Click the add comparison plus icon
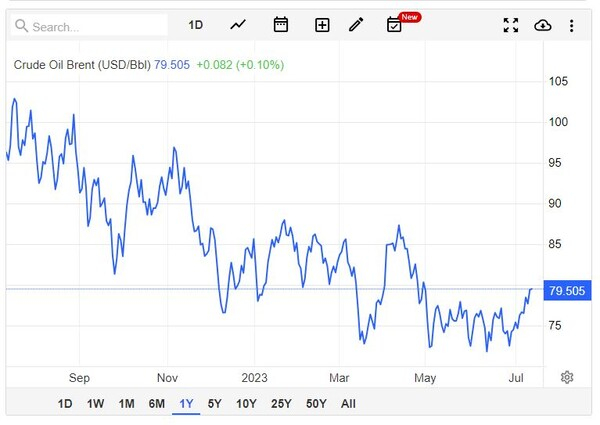The image size is (600, 425). 322,25
